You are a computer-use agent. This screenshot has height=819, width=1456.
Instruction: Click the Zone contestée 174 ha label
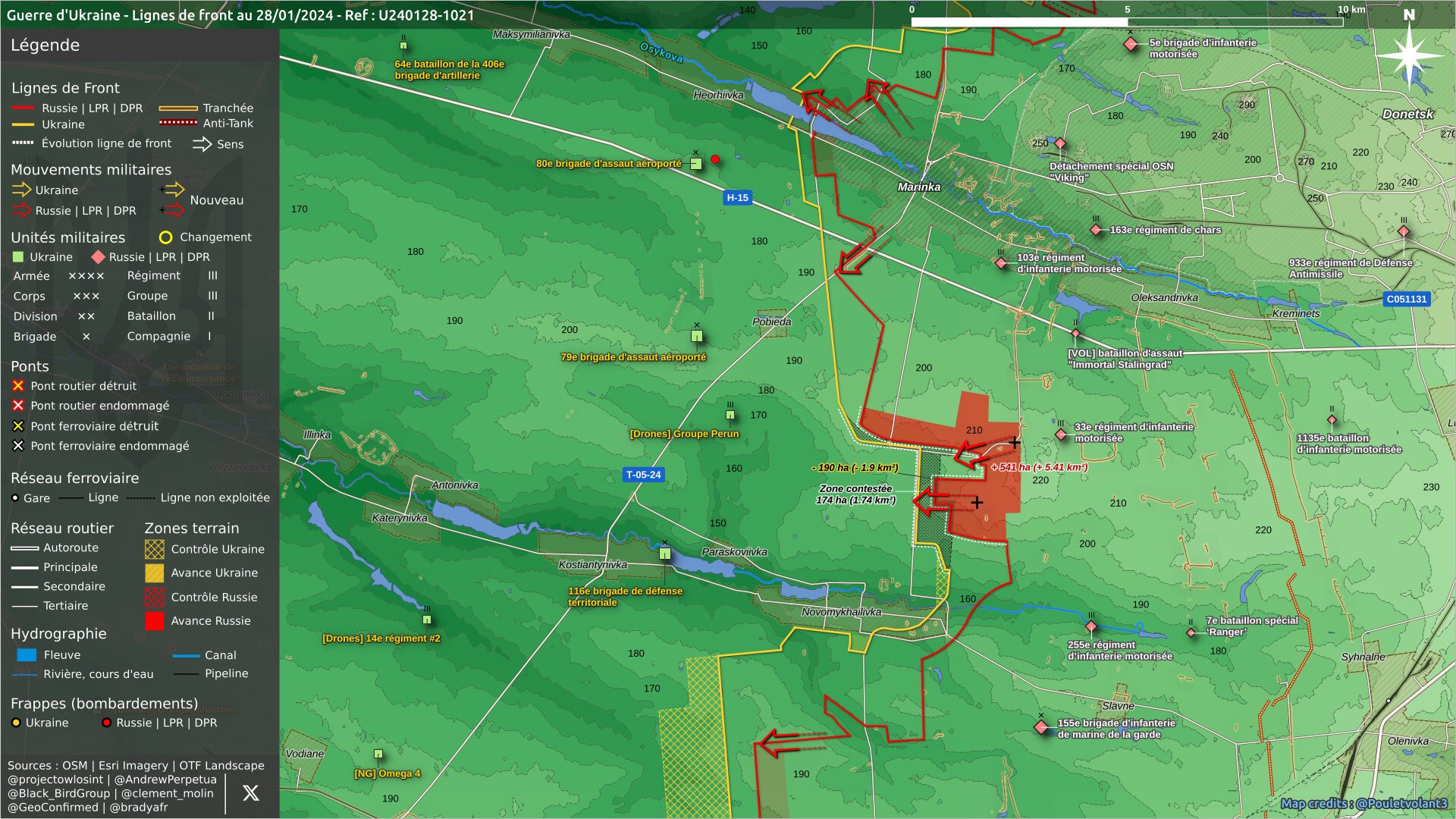point(856,494)
